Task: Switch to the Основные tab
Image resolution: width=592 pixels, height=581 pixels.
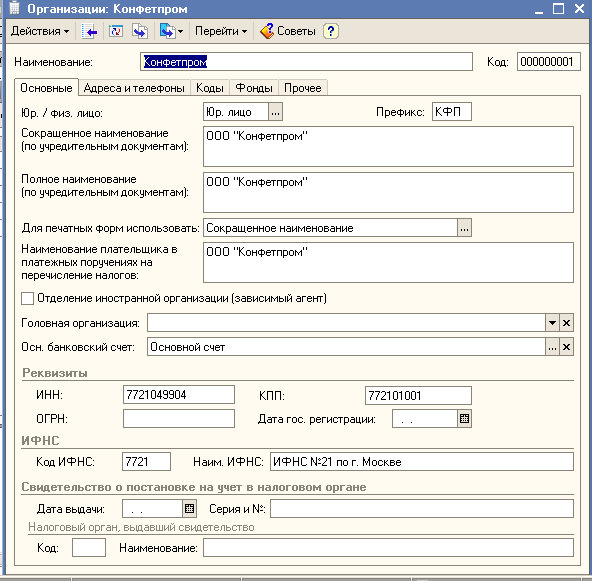Action: 46,88
